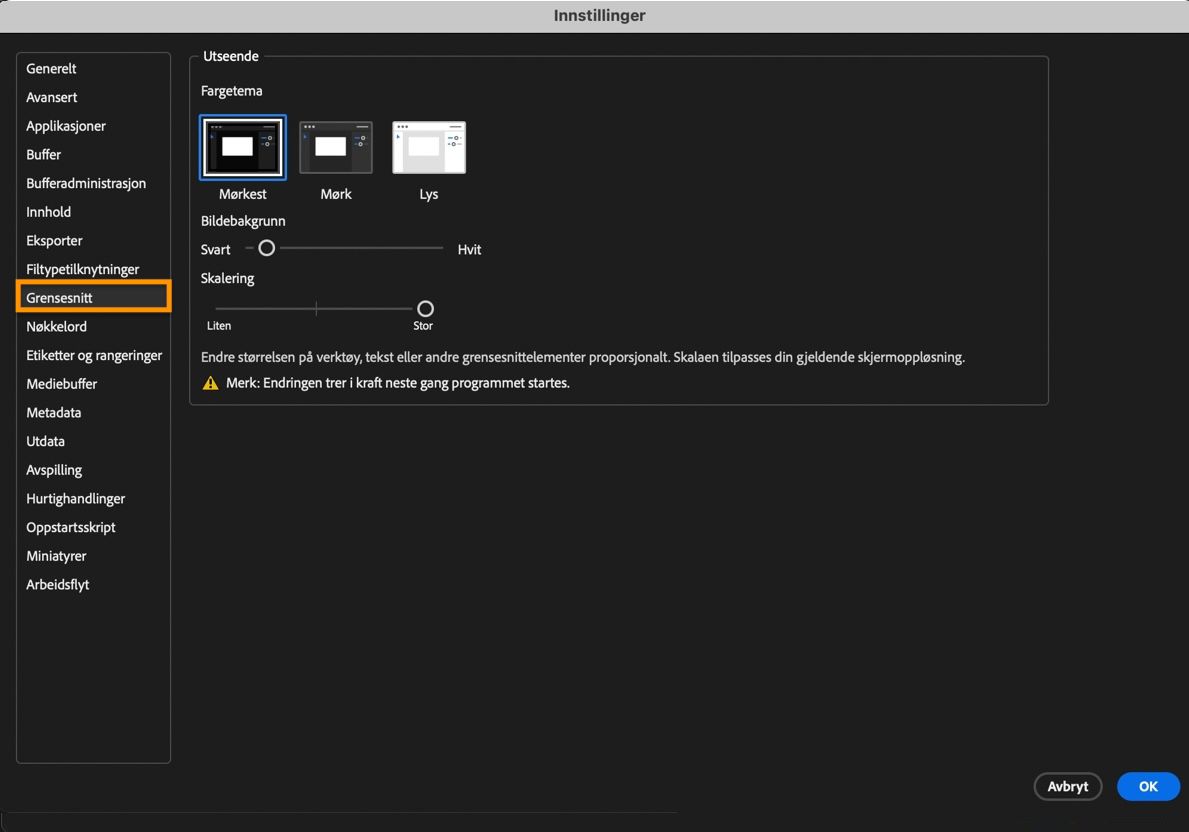
Task: Confirm settings with the OK button
Action: click(x=1148, y=786)
